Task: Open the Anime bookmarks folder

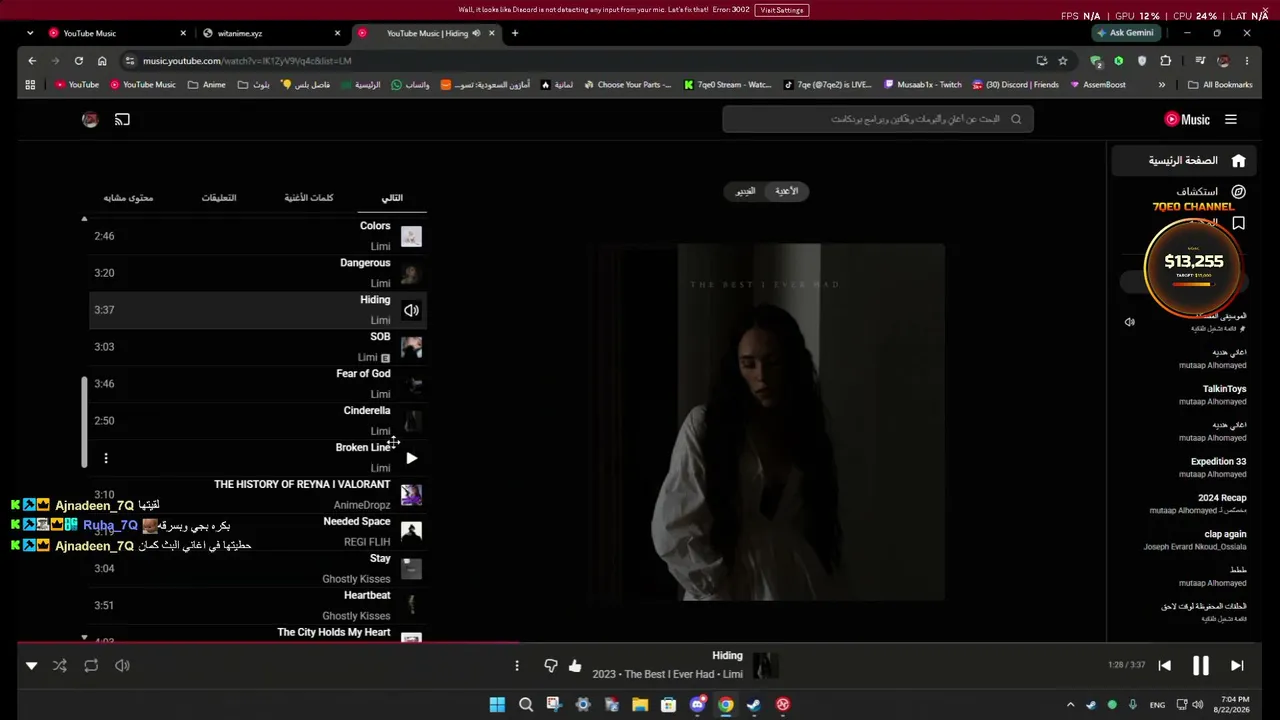Action: [x=207, y=85]
